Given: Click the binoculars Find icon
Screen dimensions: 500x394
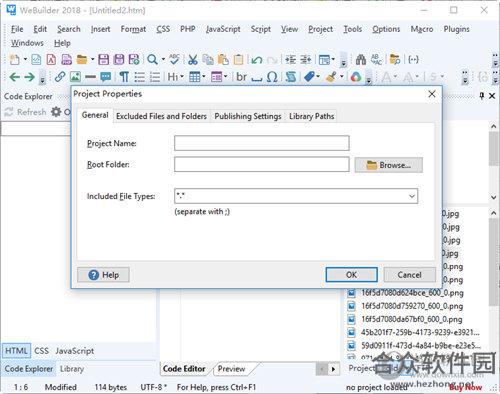Looking at the screenshot, I should click(x=361, y=60).
